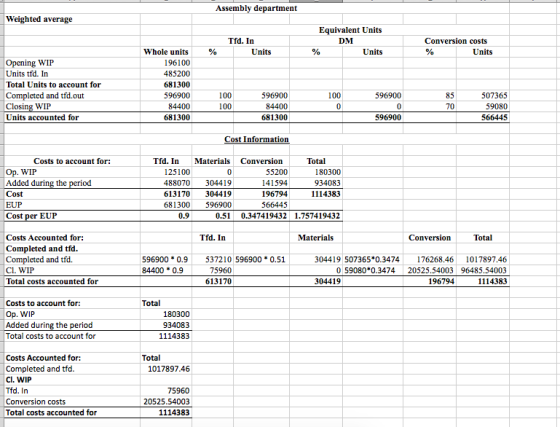The image size is (560, 427).
Task: Select the bottom summary 75960 Tfd. In value
Action: tap(178, 391)
